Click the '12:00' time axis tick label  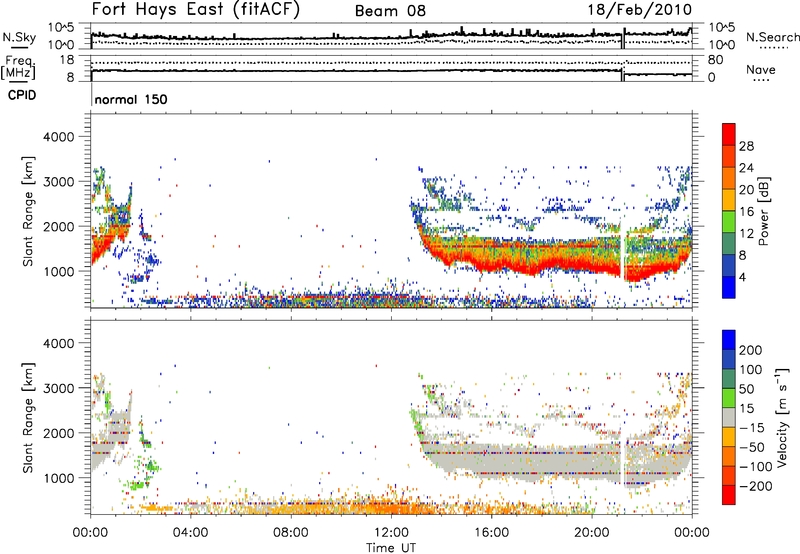391,533
